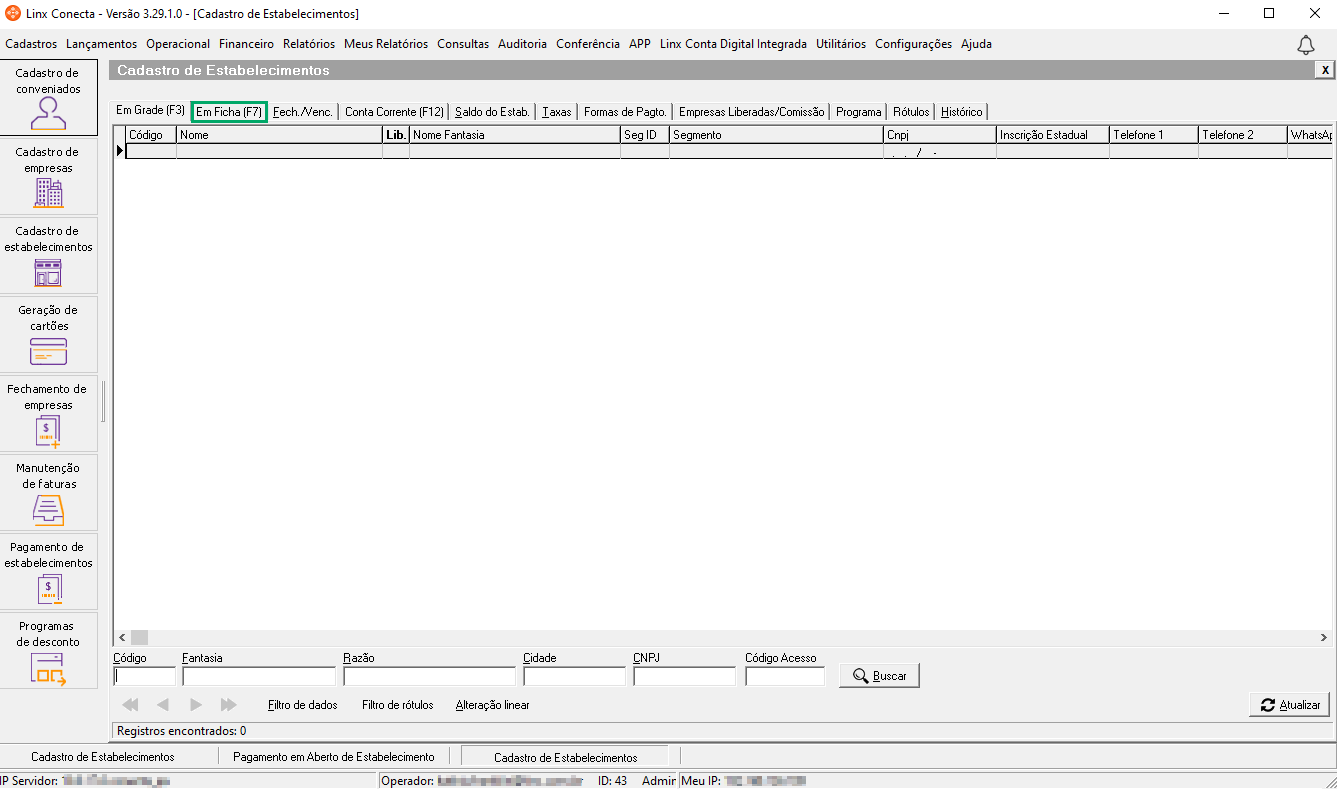Switch to Programa tab
This screenshot has height=789, width=1337.
pyautogui.click(x=859, y=112)
